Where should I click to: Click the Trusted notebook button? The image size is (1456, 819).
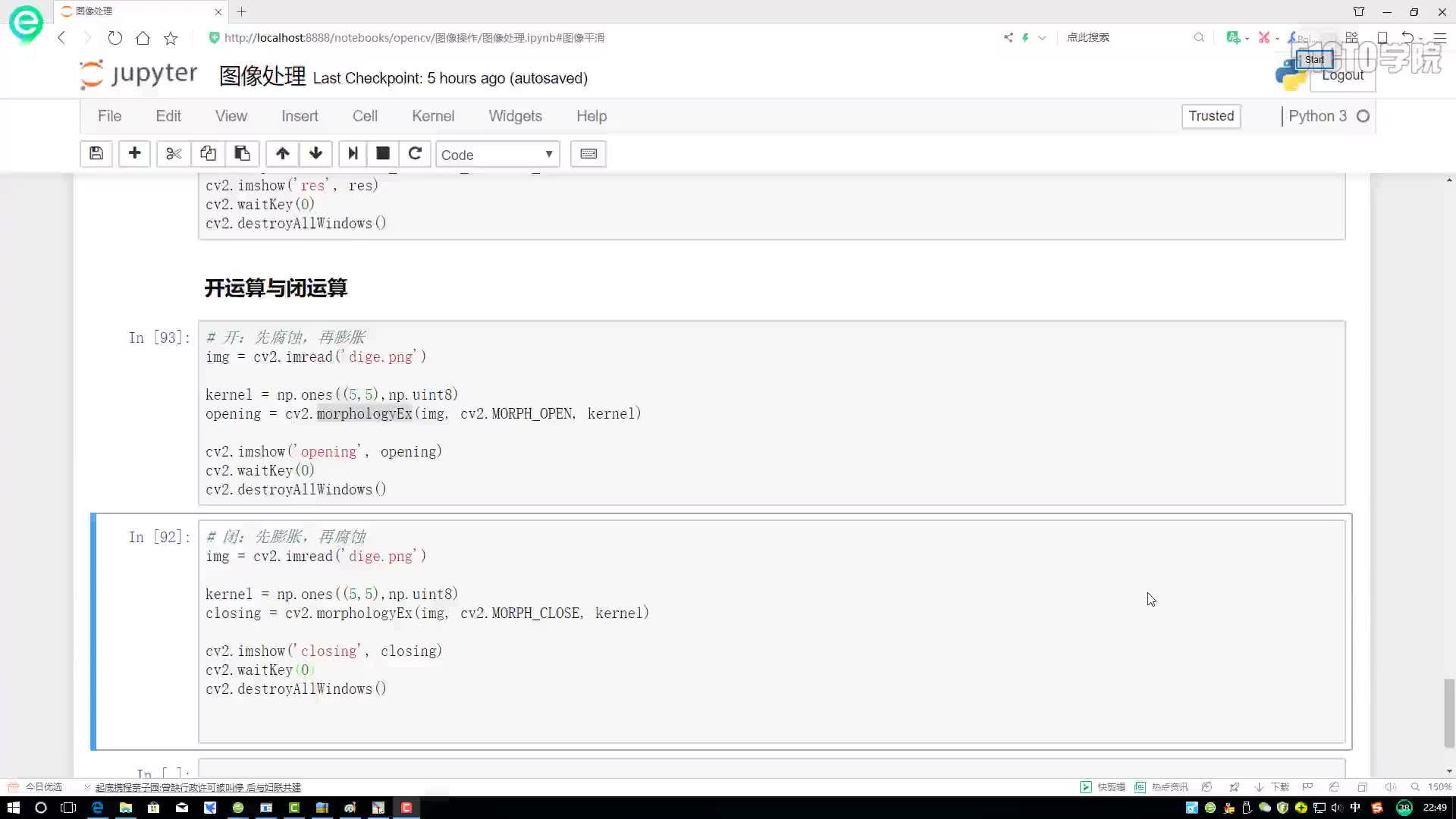click(1211, 116)
